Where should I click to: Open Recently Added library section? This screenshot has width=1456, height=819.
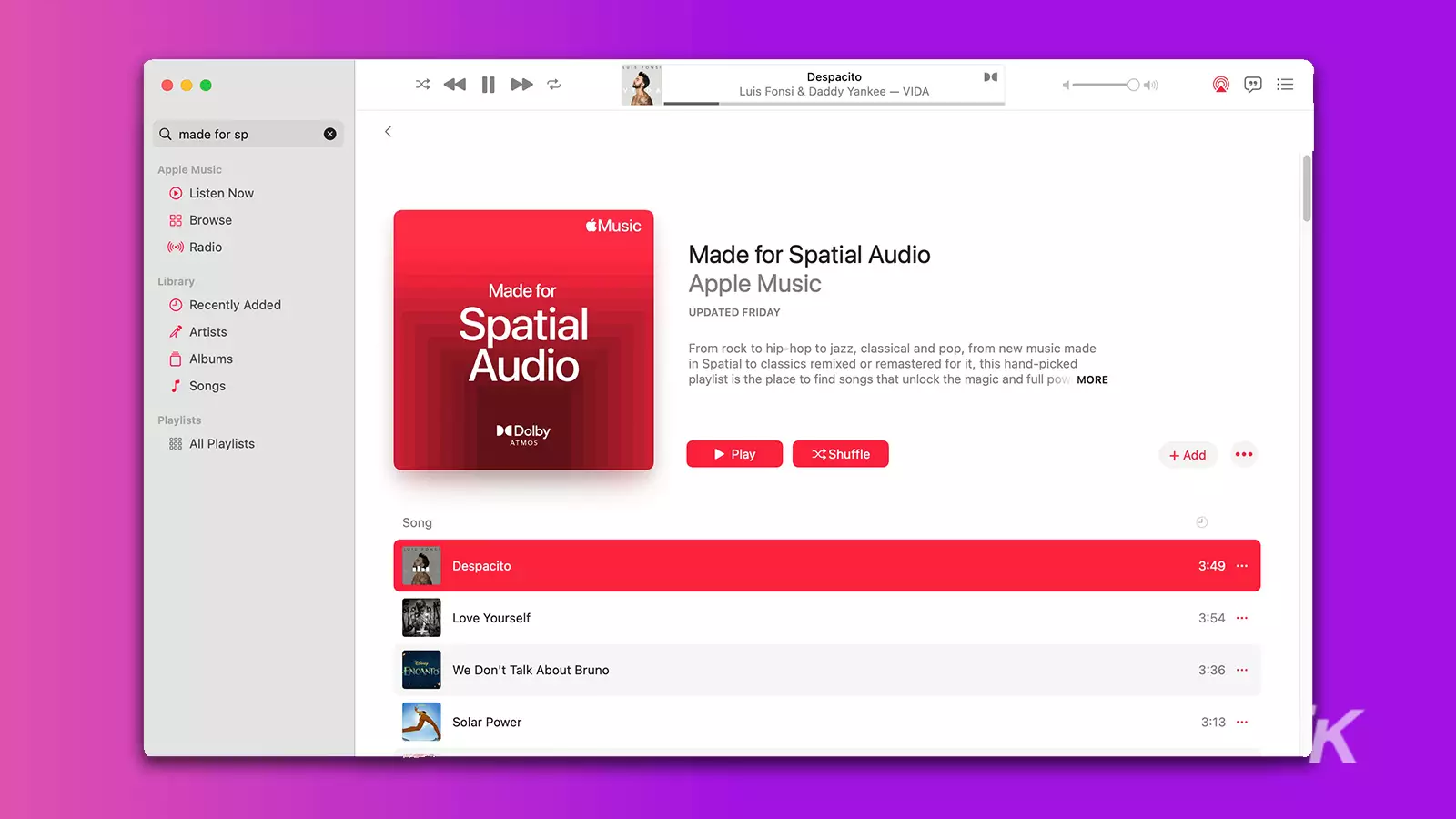click(235, 305)
